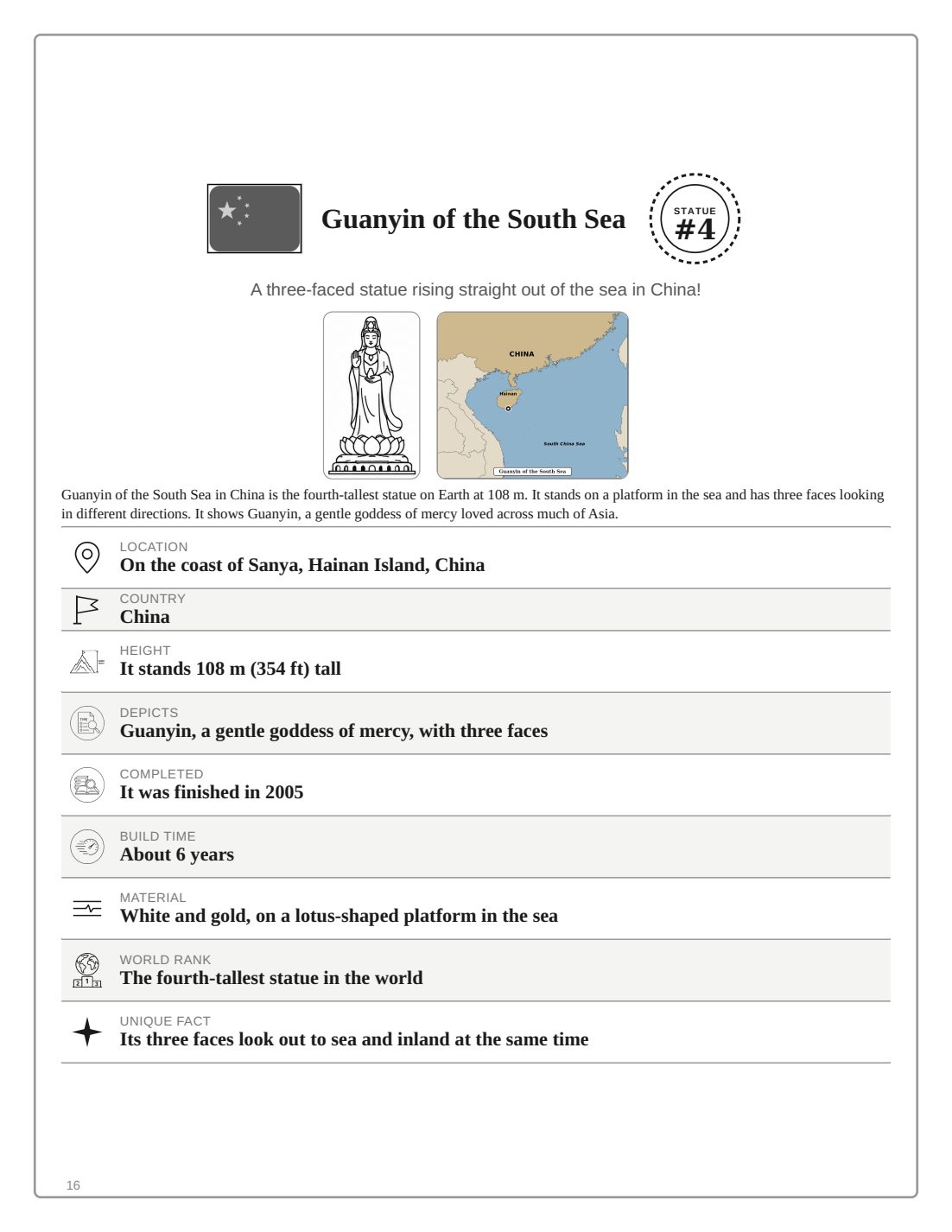Viewport: 952px width, 1232px height.
Task: Click the 'It was finished in 2005' text
Action: pyautogui.click(x=212, y=792)
